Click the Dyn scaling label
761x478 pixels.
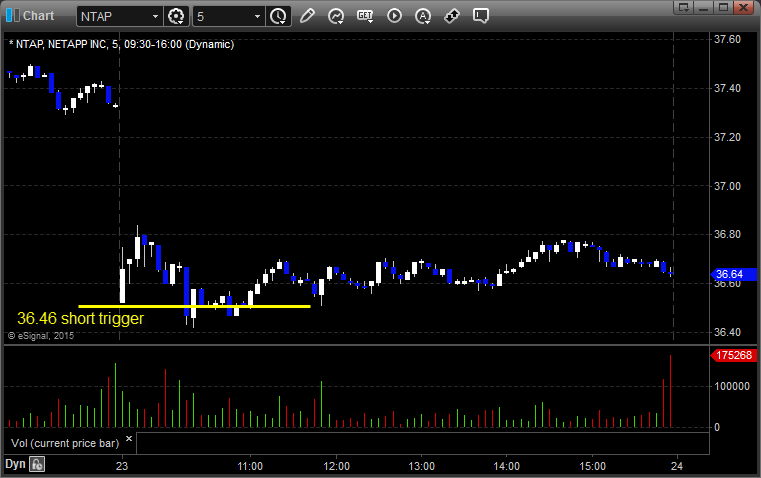point(15,464)
